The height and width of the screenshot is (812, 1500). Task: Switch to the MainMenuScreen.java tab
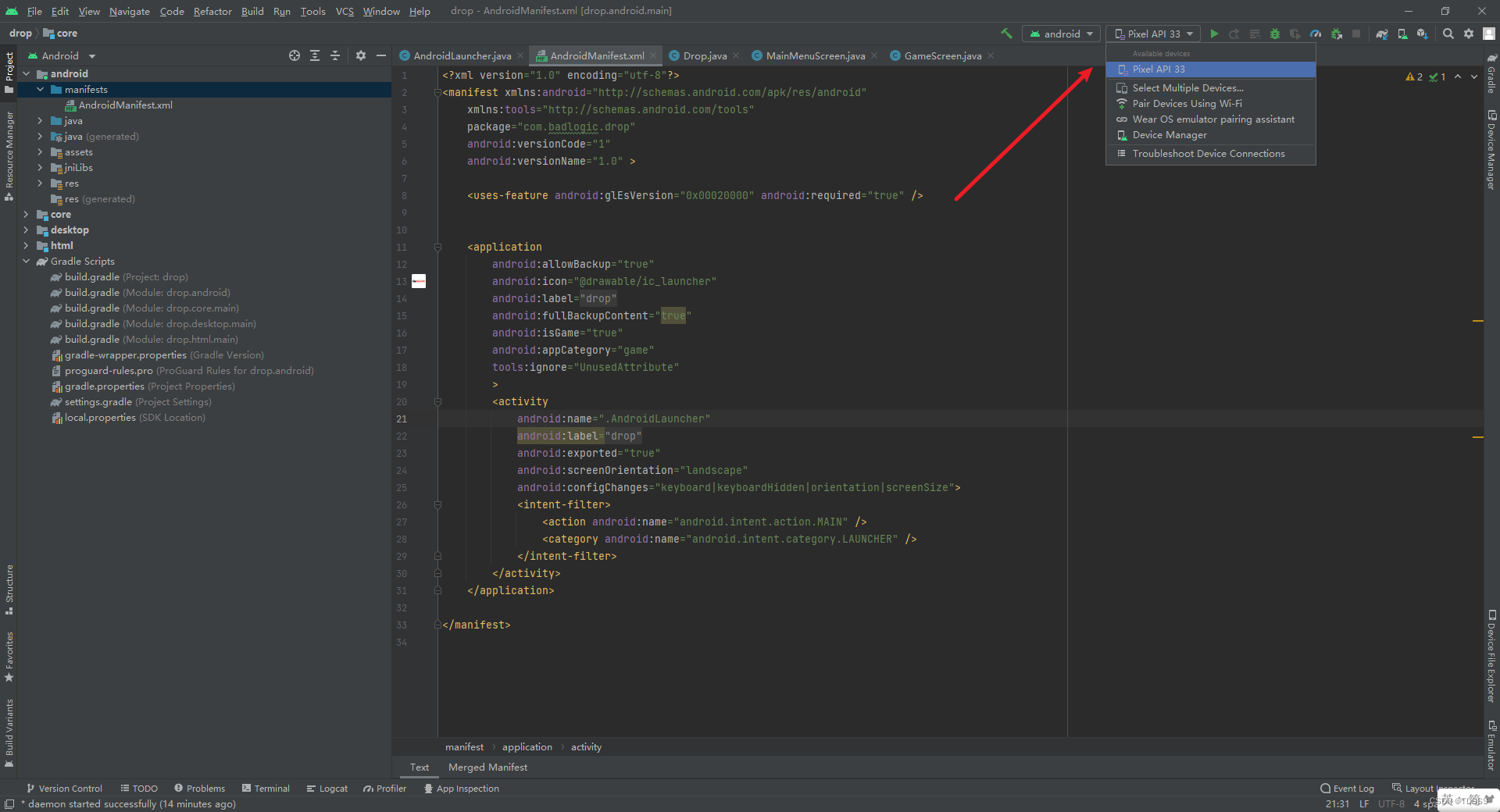[815, 56]
